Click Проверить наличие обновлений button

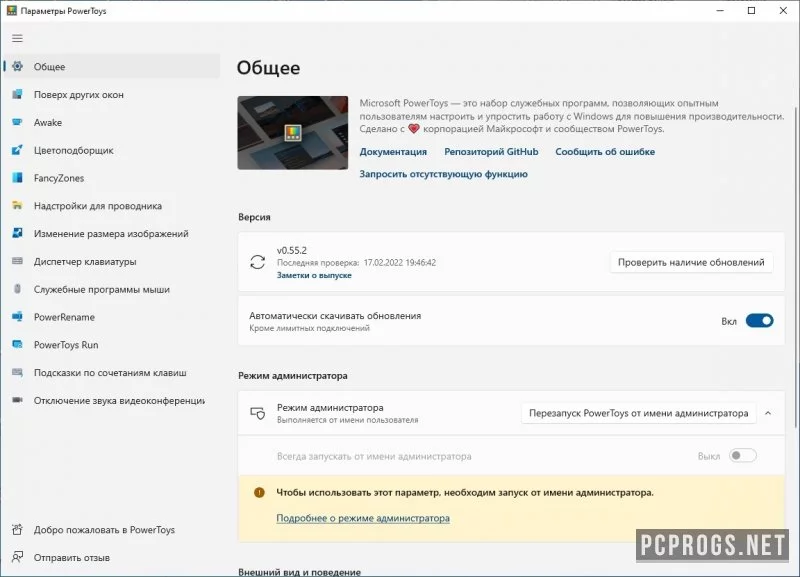[x=691, y=262]
